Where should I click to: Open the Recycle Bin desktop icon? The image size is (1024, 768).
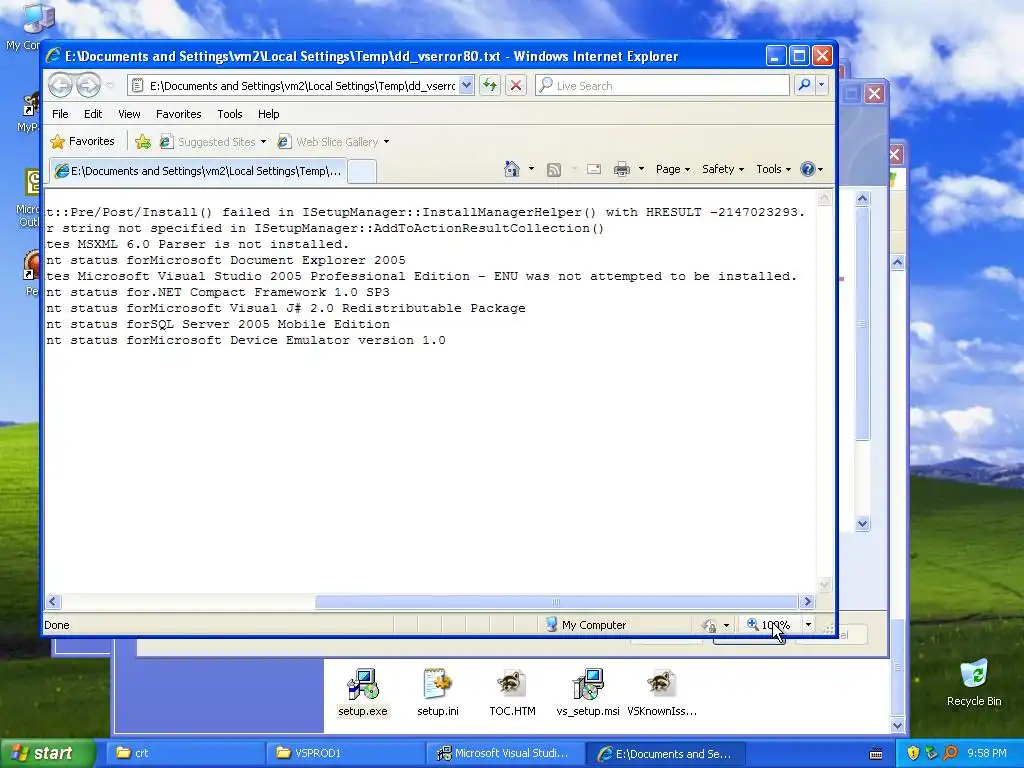(x=974, y=682)
